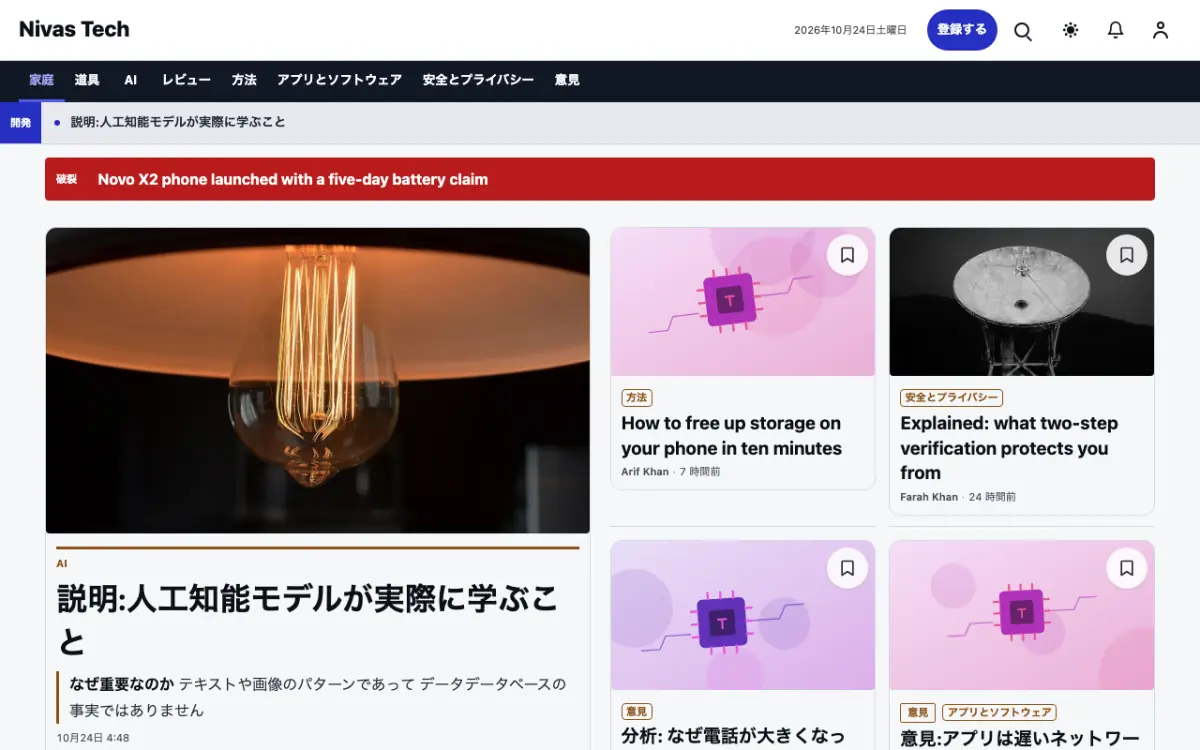Screen dimensions: 1200x750
Task: Bookmark the two-step verification article
Action: click(x=1126, y=255)
